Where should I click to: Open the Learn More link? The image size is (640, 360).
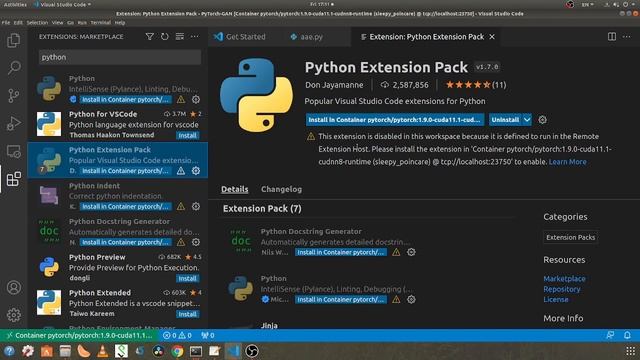coord(567,162)
